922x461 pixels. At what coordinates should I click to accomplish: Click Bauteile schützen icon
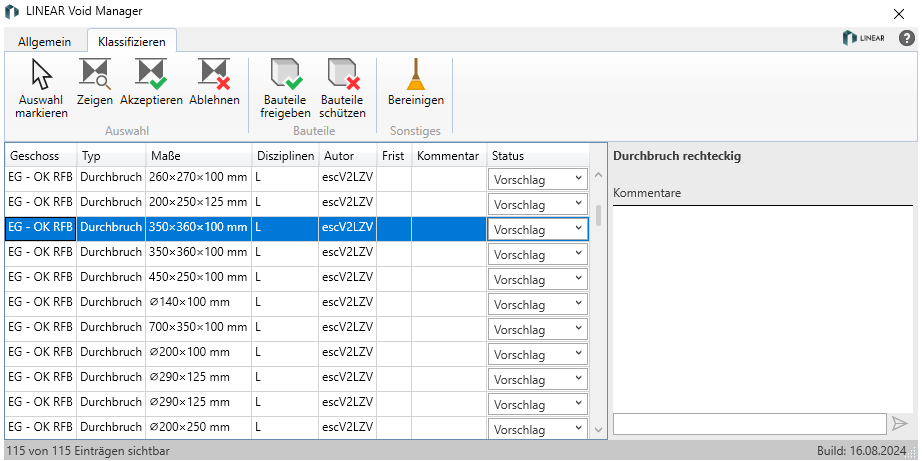pyautogui.click(x=343, y=74)
